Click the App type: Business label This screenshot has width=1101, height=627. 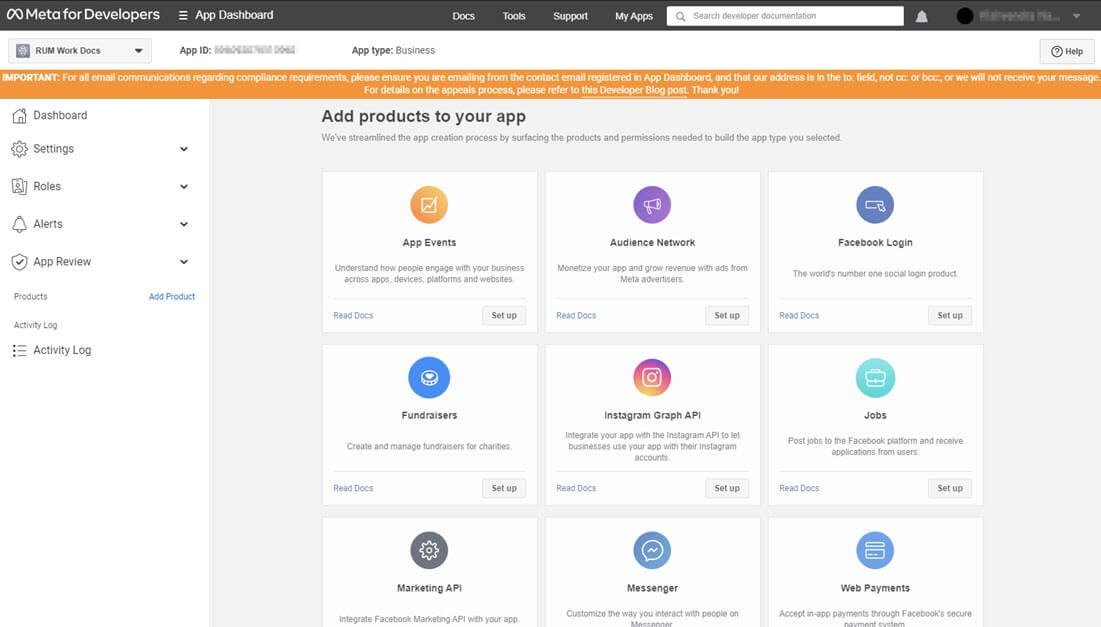[393, 51]
